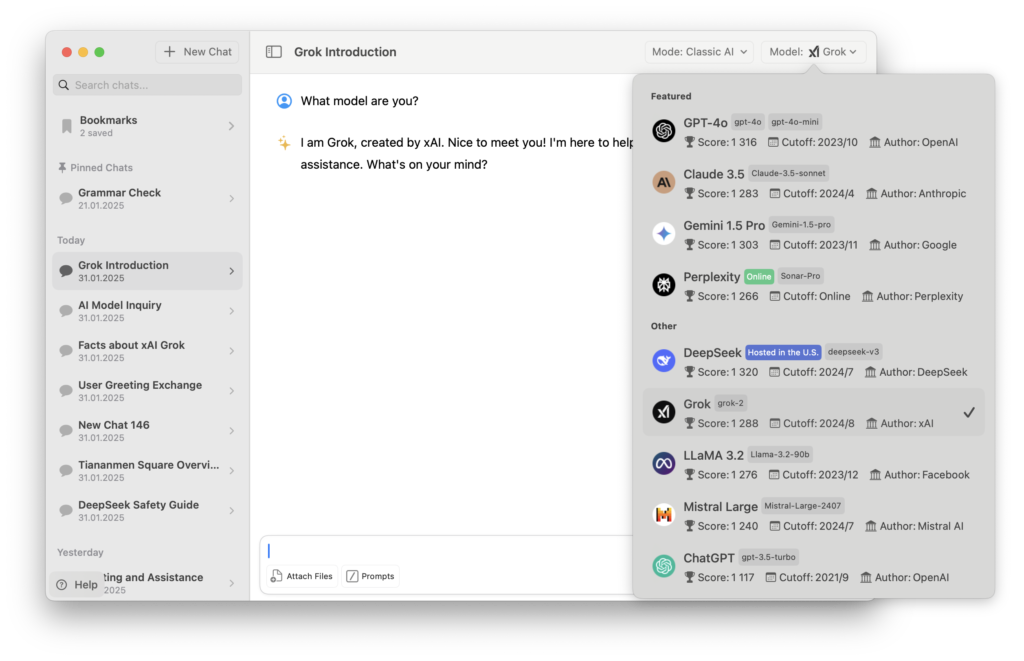Choose Gemini 1.5 Pro model

[x=814, y=234]
